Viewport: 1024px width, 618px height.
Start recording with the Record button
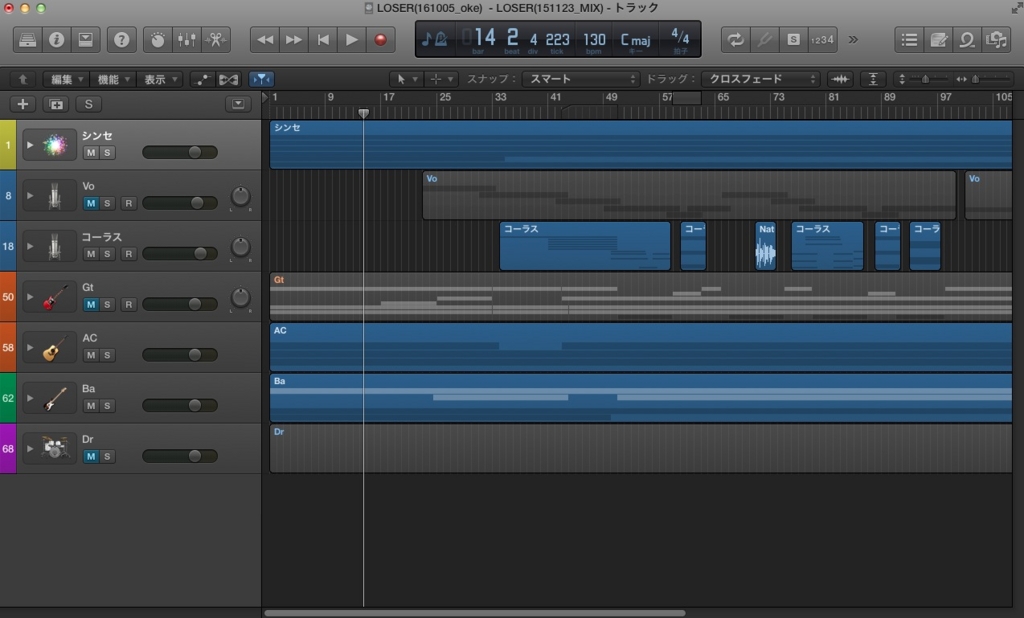click(380, 40)
